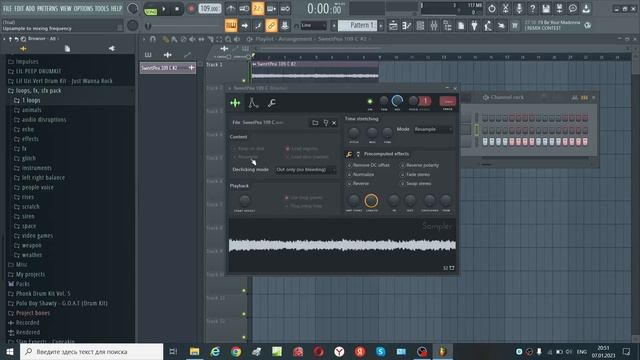Toggle the Normalize option
This screenshot has height=360, width=640.
pyautogui.click(x=361, y=174)
